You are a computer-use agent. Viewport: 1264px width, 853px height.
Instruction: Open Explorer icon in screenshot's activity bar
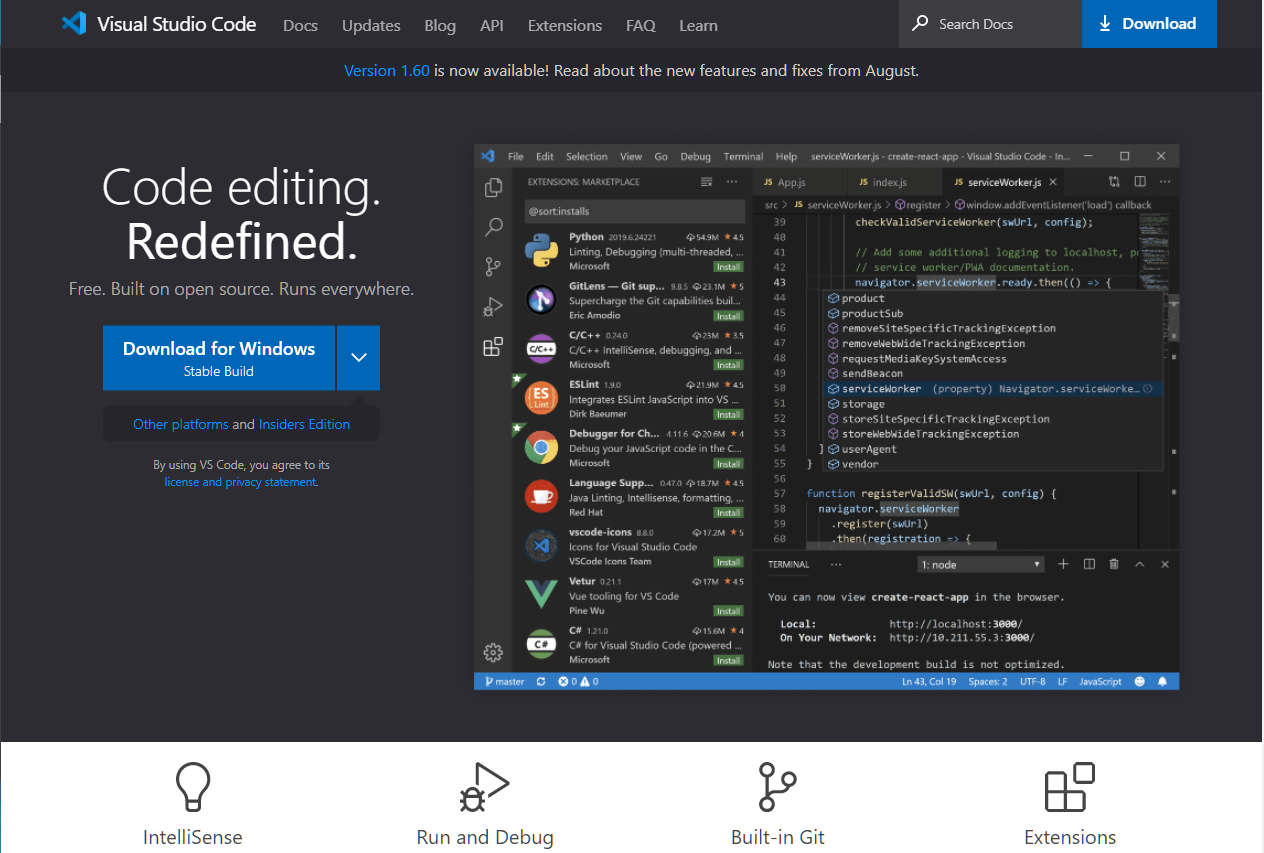[x=493, y=187]
